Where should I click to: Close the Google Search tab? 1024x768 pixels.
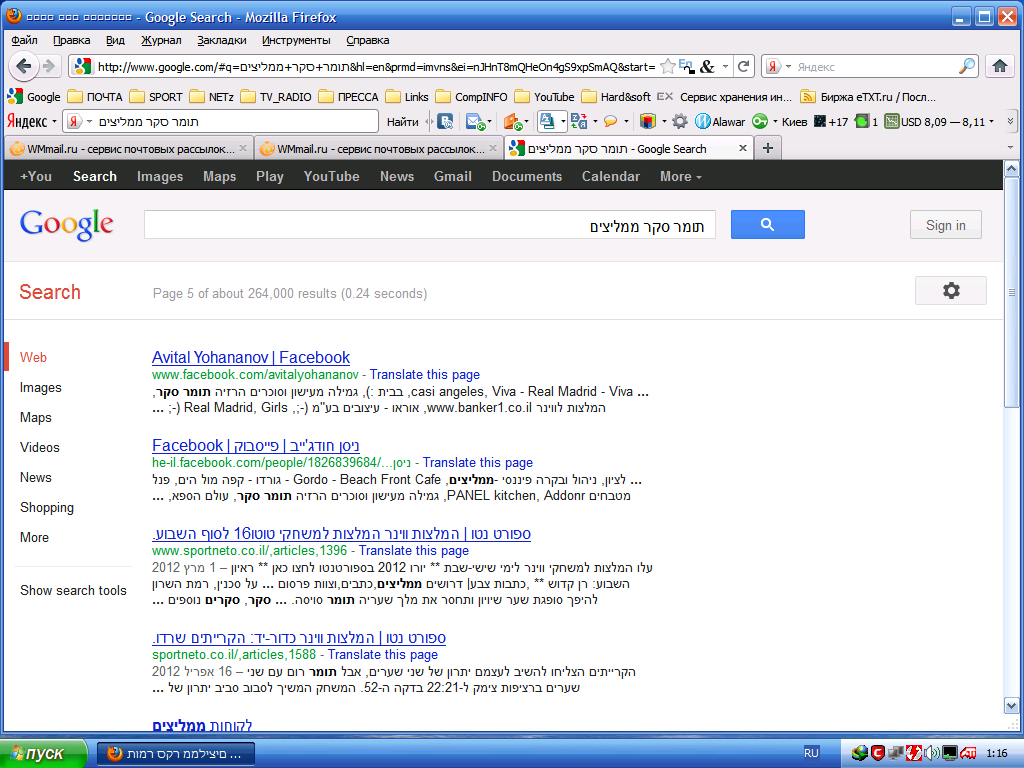pyautogui.click(x=743, y=148)
